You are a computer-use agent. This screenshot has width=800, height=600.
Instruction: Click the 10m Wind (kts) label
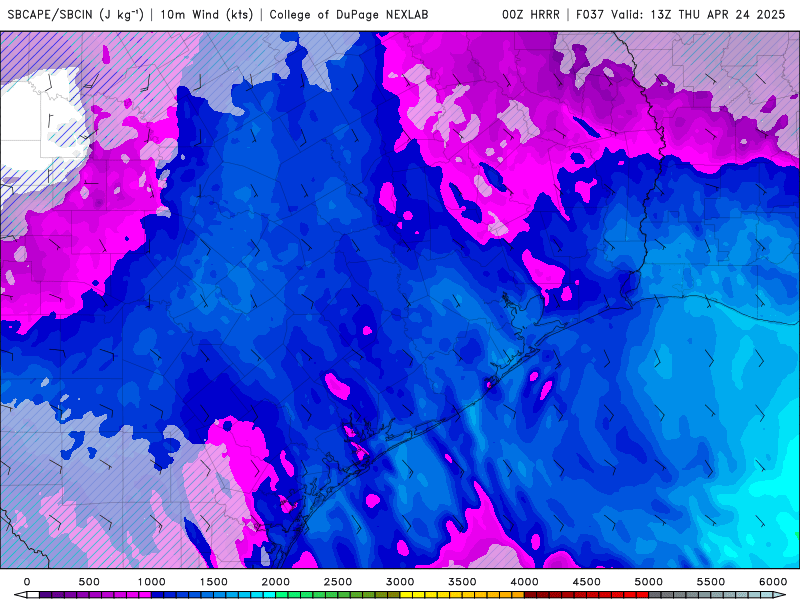point(207,14)
